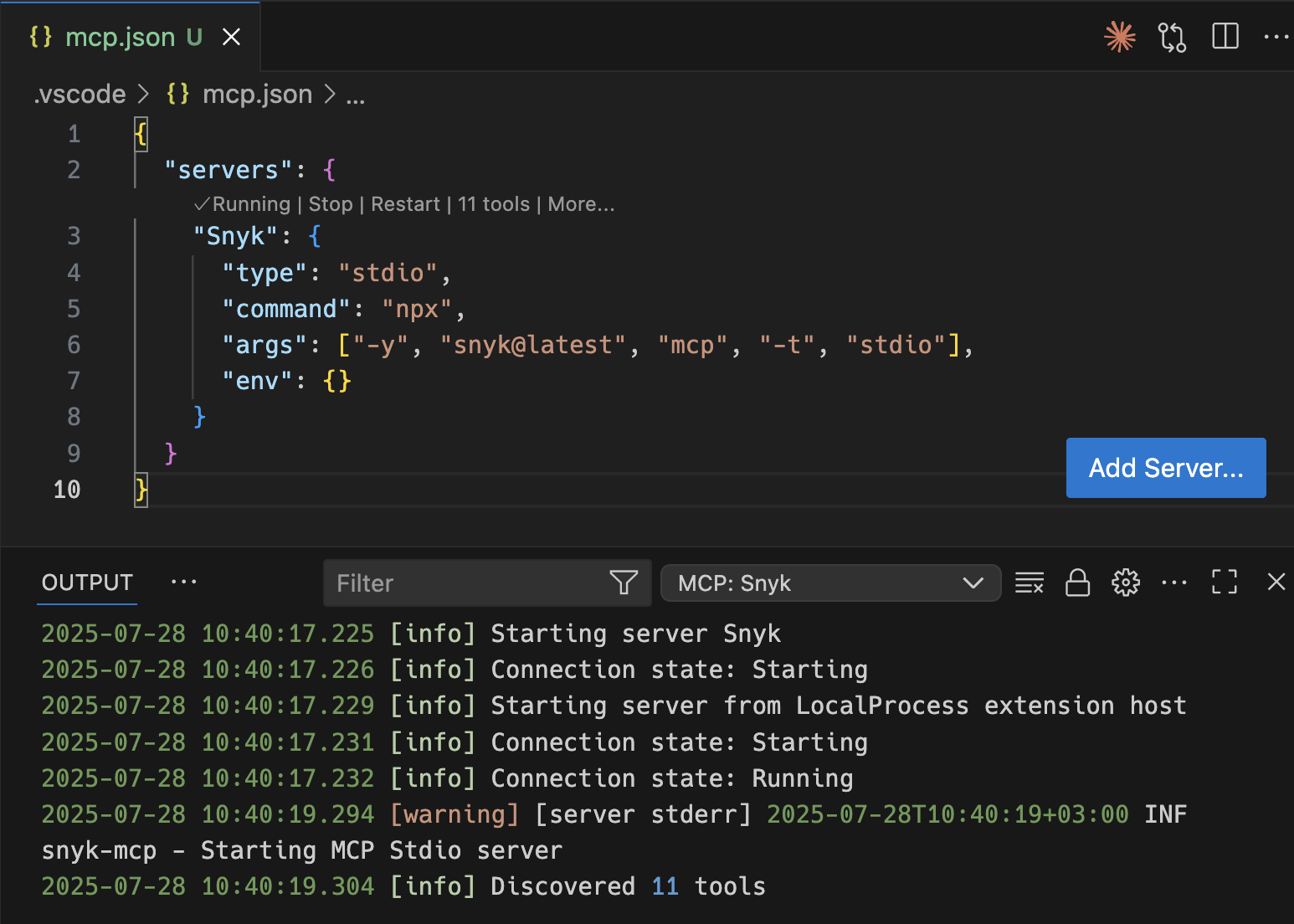Image resolution: width=1294 pixels, height=924 pixels.
Task: Open the MCP: Snyk output channel dropdown
Action: [x=829, y=583]
